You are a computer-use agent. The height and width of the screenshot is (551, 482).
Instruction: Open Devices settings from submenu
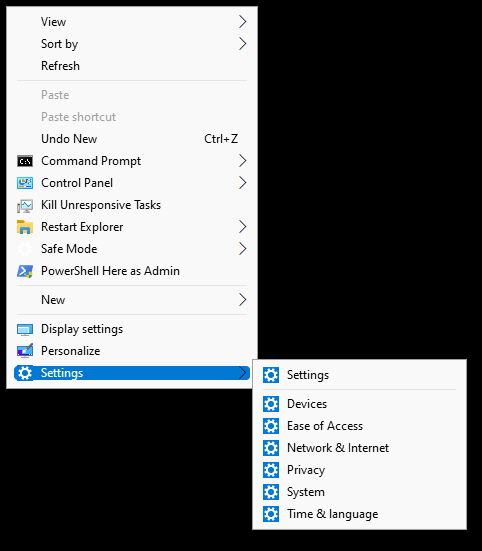(x=359, y=404)
